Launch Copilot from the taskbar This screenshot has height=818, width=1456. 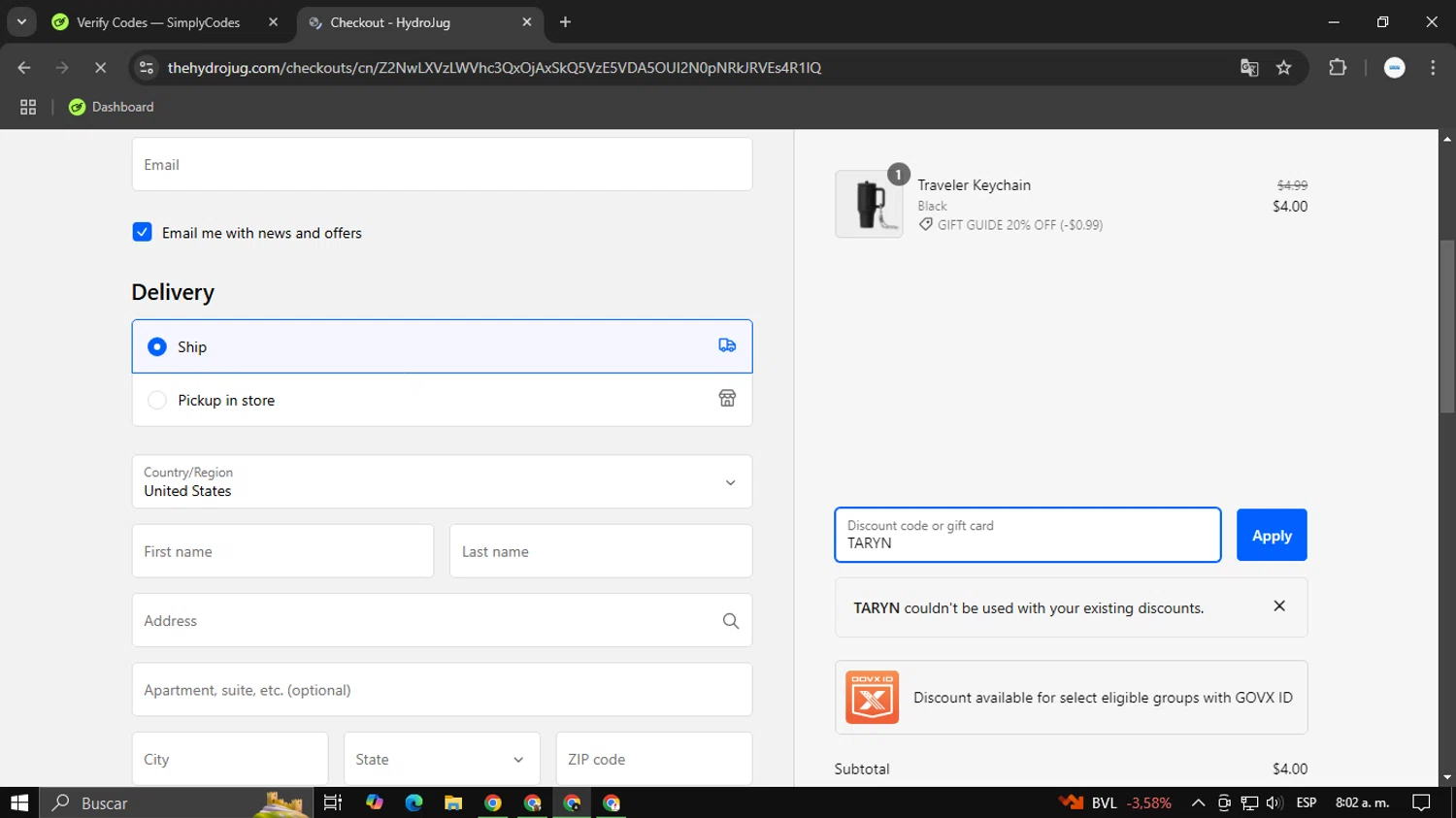[374, 802]
